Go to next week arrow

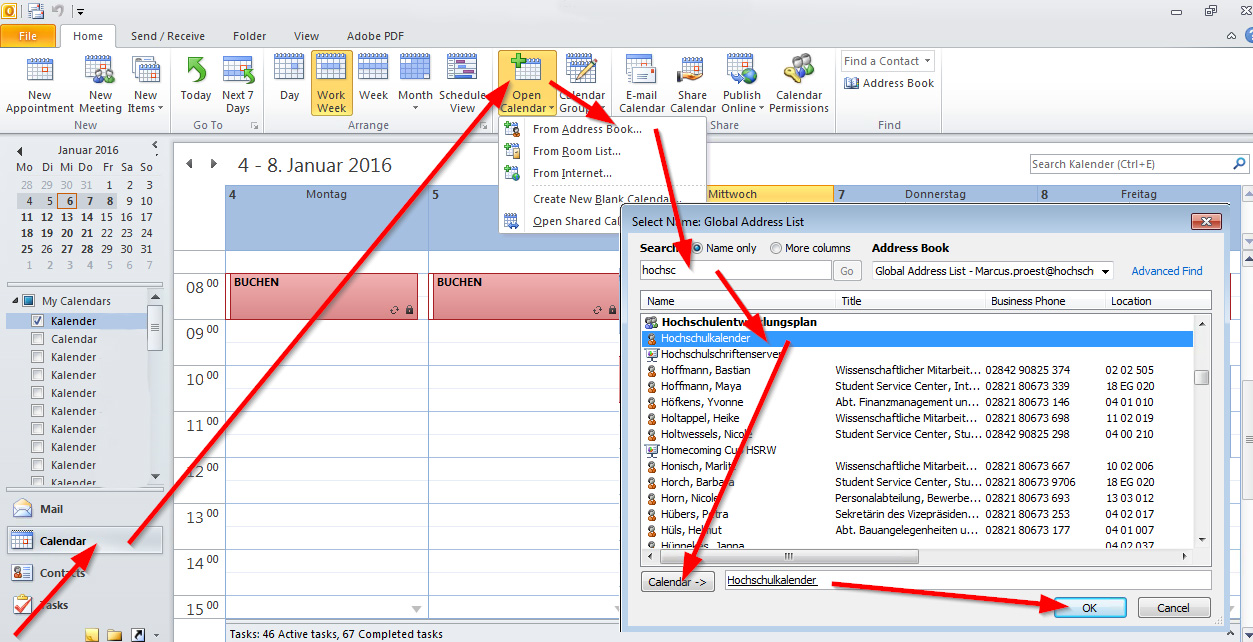click(213, 164)
